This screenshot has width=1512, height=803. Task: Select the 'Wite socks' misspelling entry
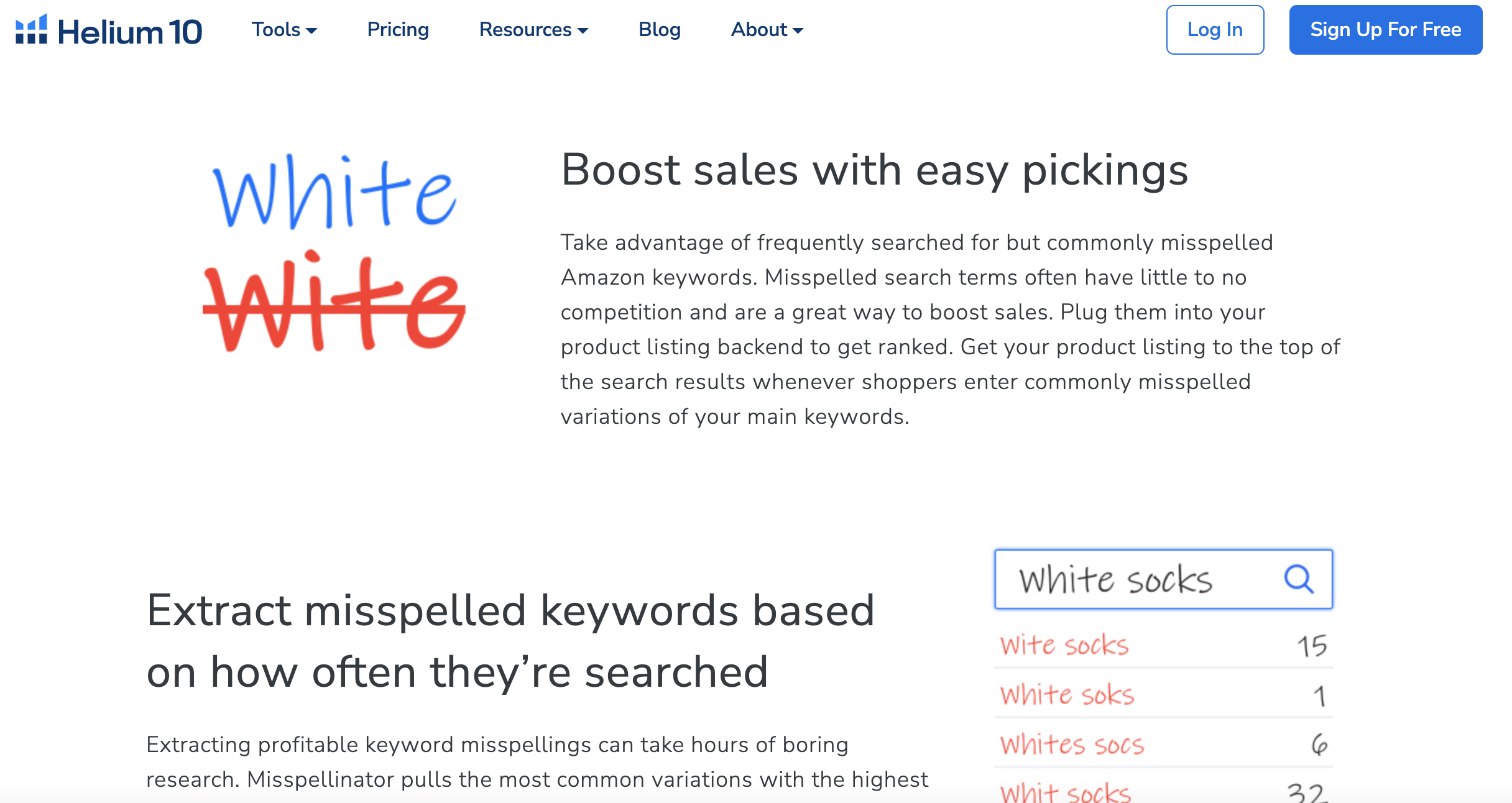(1065, 645)
